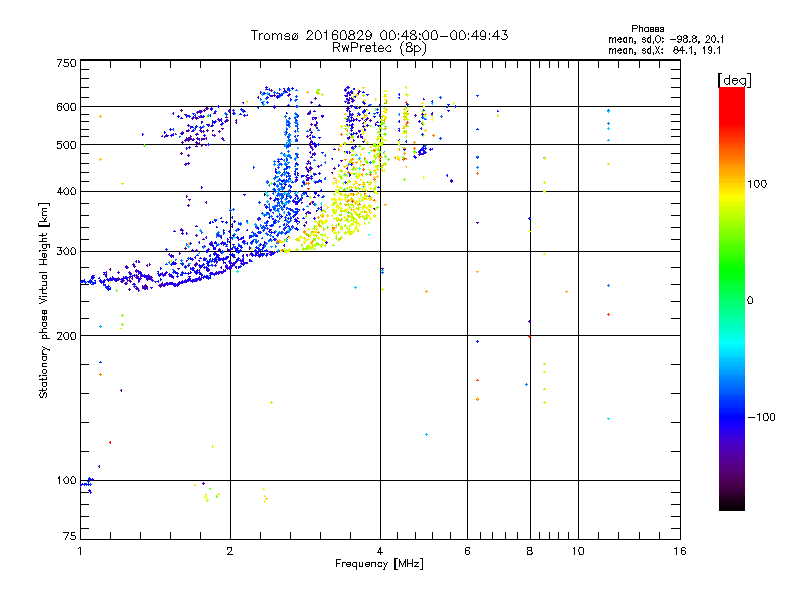Screen dimensions: 800x600
Task: Click the "400" height tick label
Action: pos(66,191)
